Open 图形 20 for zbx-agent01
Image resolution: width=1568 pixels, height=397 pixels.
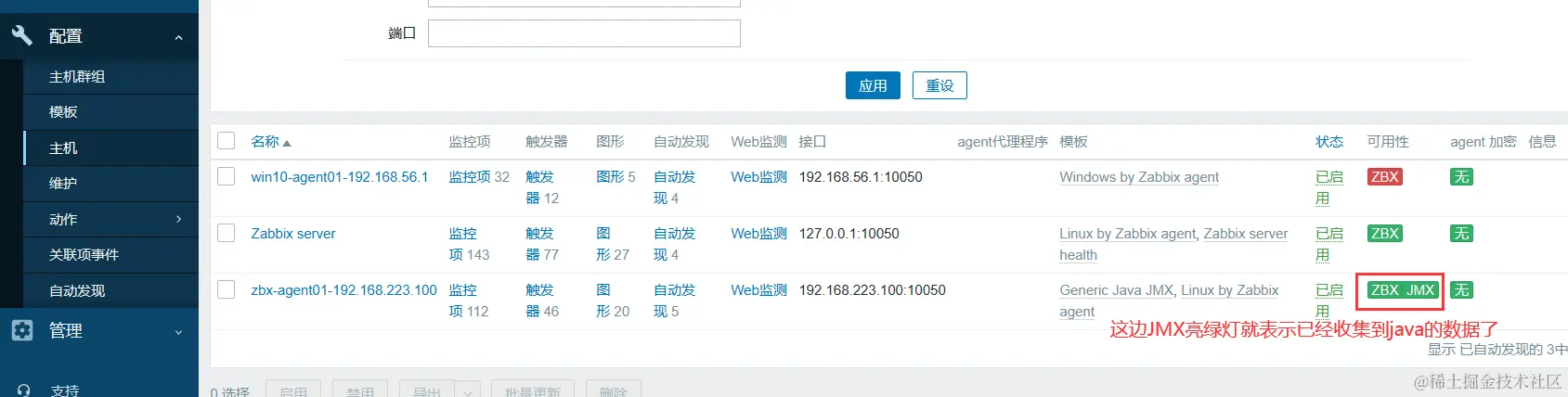click(x=603, y=301)
